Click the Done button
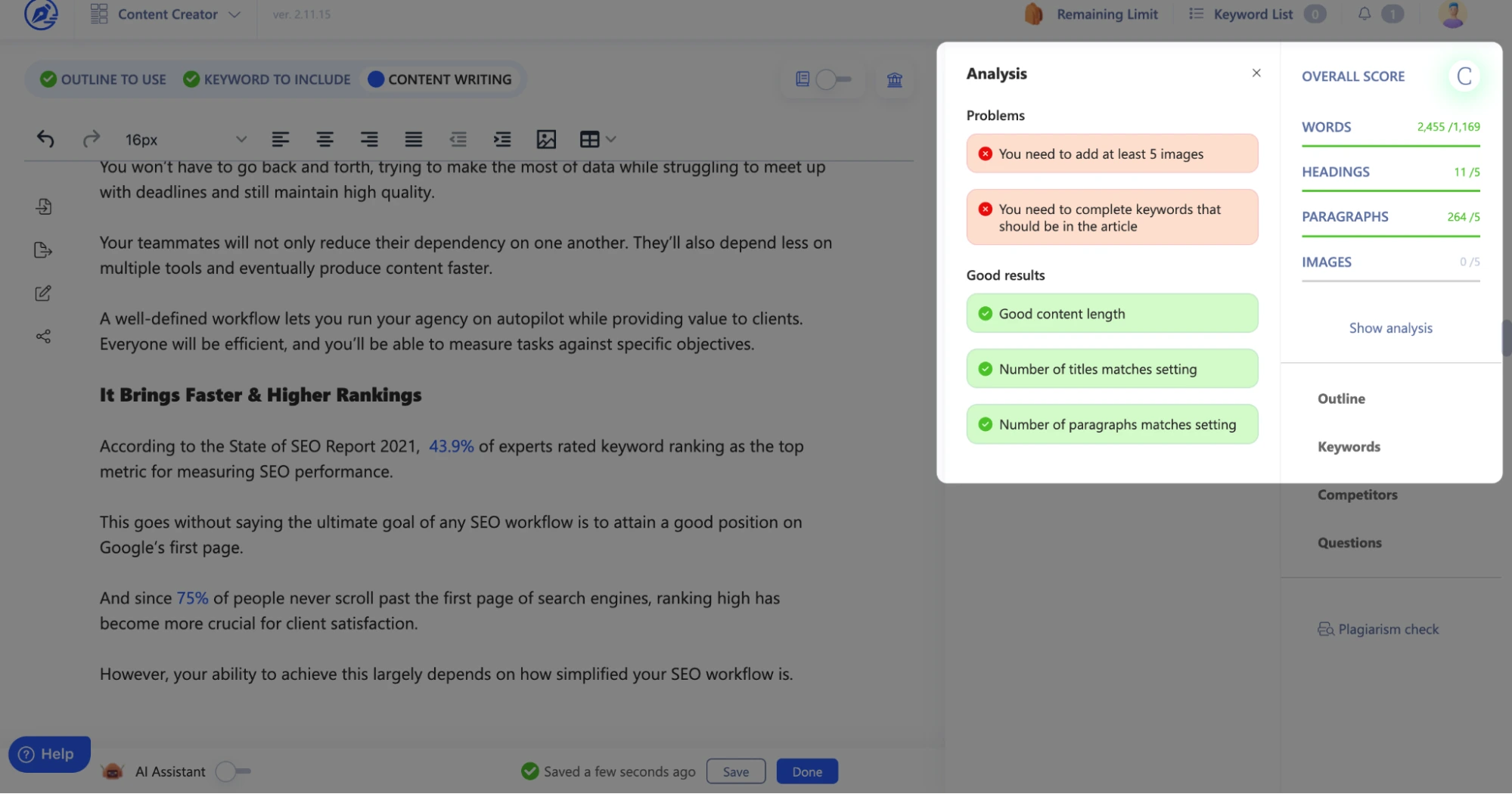 807,771
